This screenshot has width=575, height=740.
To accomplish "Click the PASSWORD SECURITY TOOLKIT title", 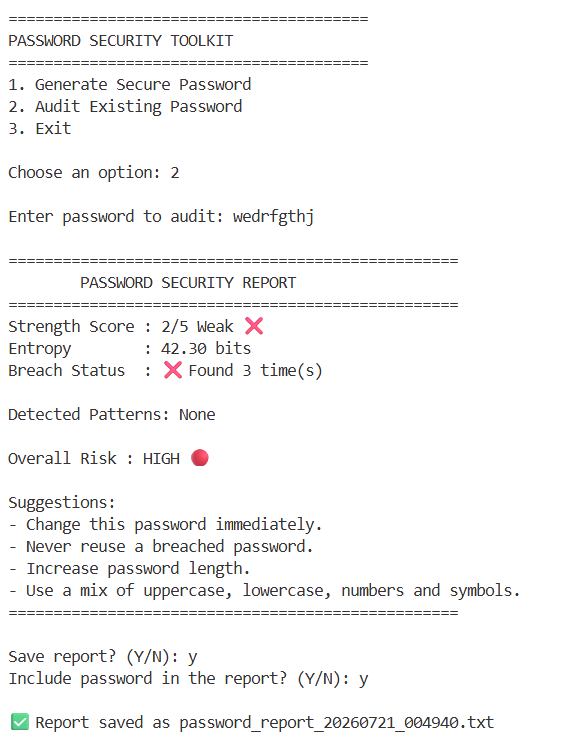I will [x=121, y=41].
